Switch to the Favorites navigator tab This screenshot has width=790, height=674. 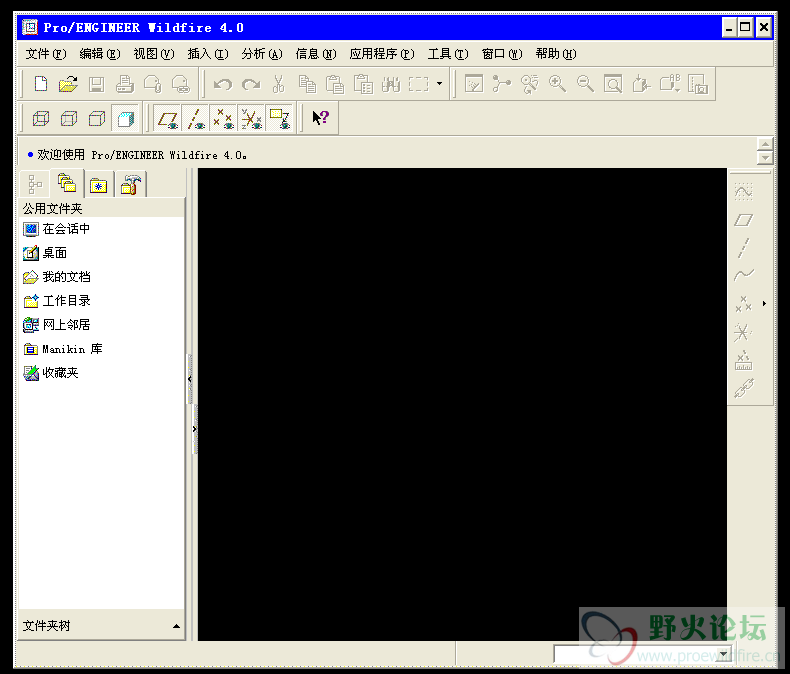[x=99, y=184]
